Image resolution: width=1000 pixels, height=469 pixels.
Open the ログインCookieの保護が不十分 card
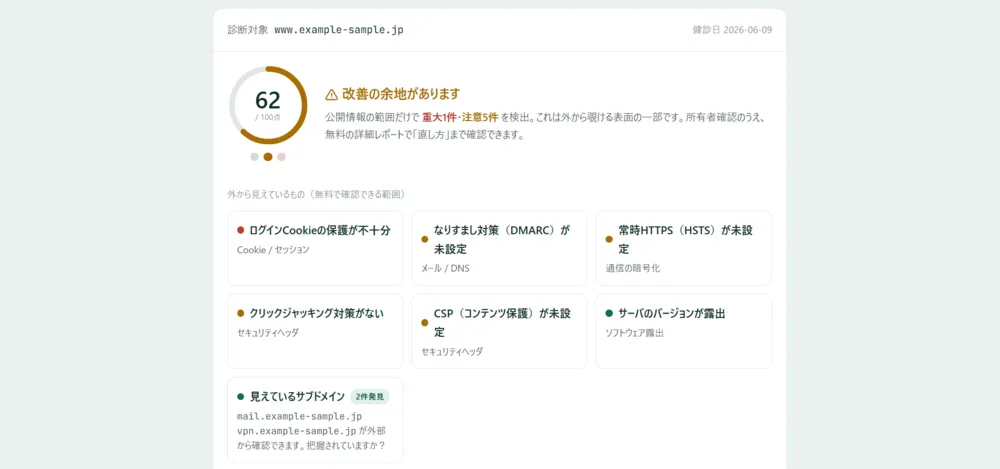[x=315, y=248]
